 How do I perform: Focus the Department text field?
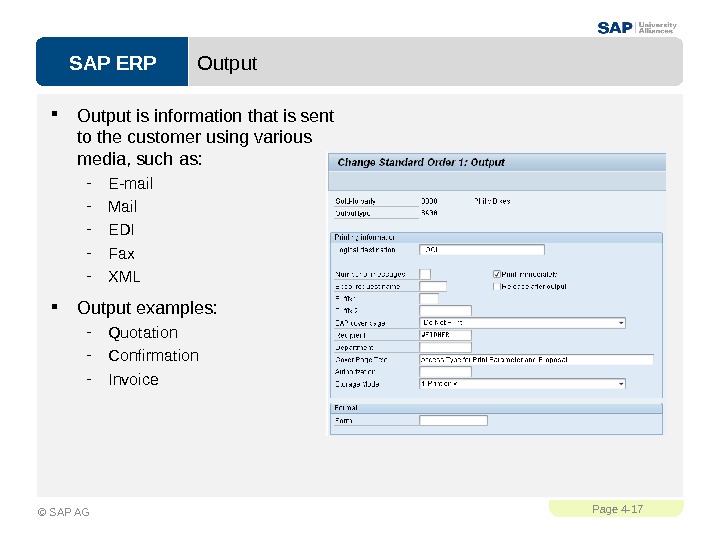click(444, 347)
